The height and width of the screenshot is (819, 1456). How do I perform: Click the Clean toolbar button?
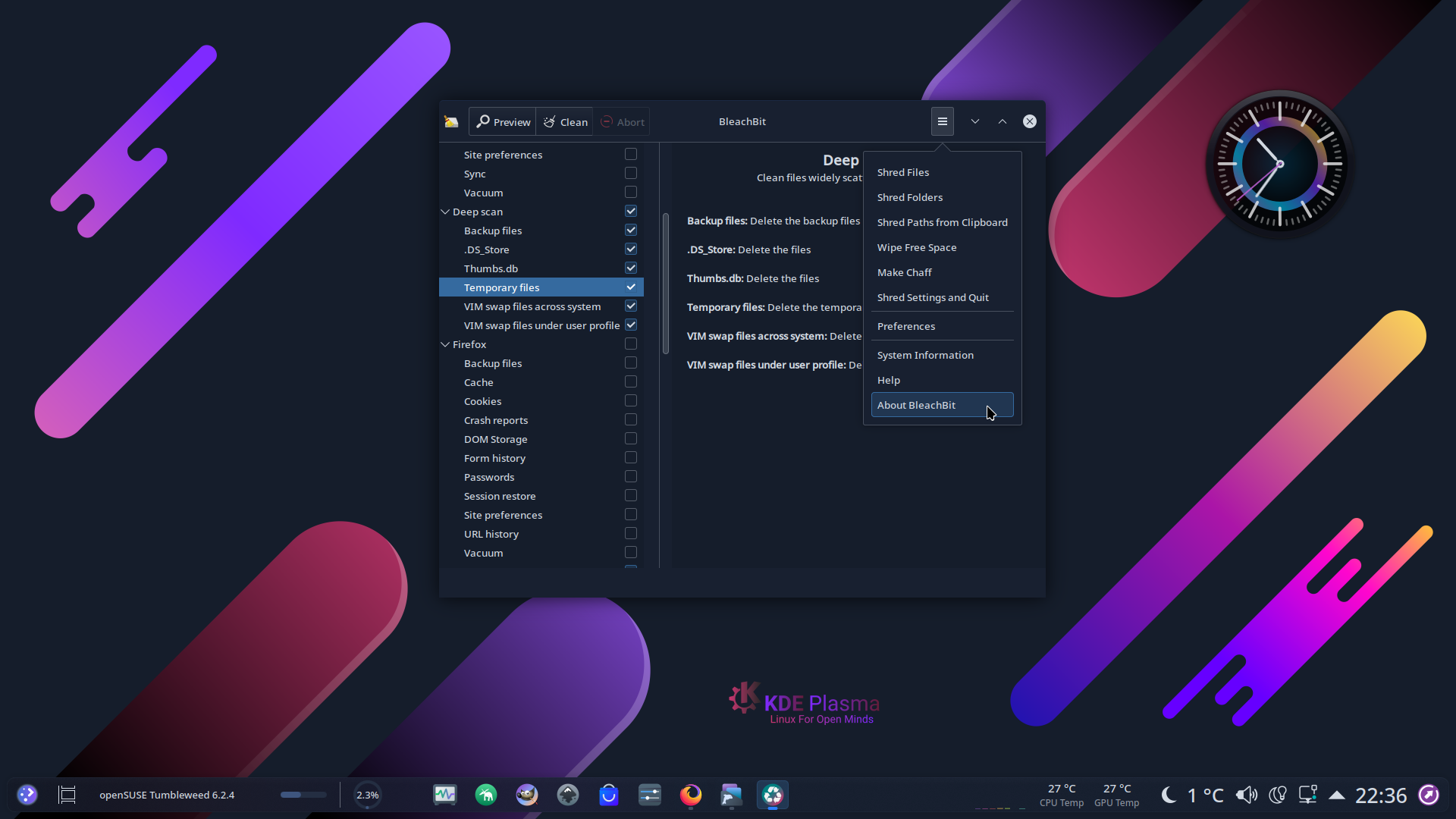tap(565, 121)
